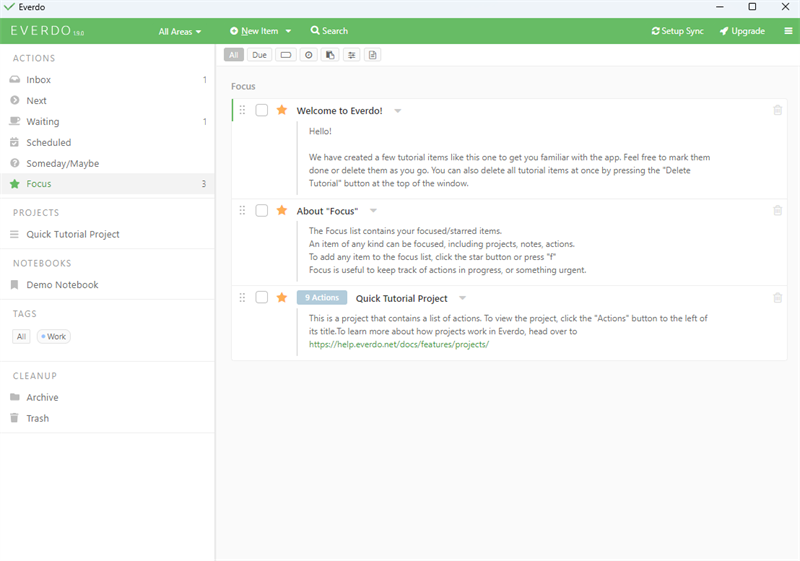This screenshot has width=800, height=561.
Task: Click the Welcome to Everdo! title
Action: 339,111
